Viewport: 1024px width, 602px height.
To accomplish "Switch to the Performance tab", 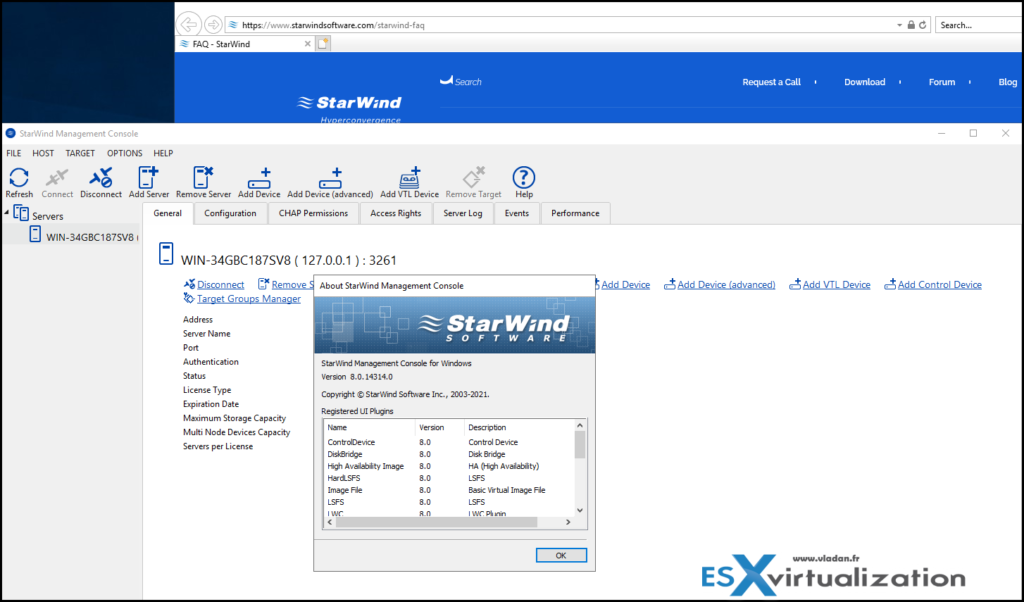I will (x=575, y=213).
